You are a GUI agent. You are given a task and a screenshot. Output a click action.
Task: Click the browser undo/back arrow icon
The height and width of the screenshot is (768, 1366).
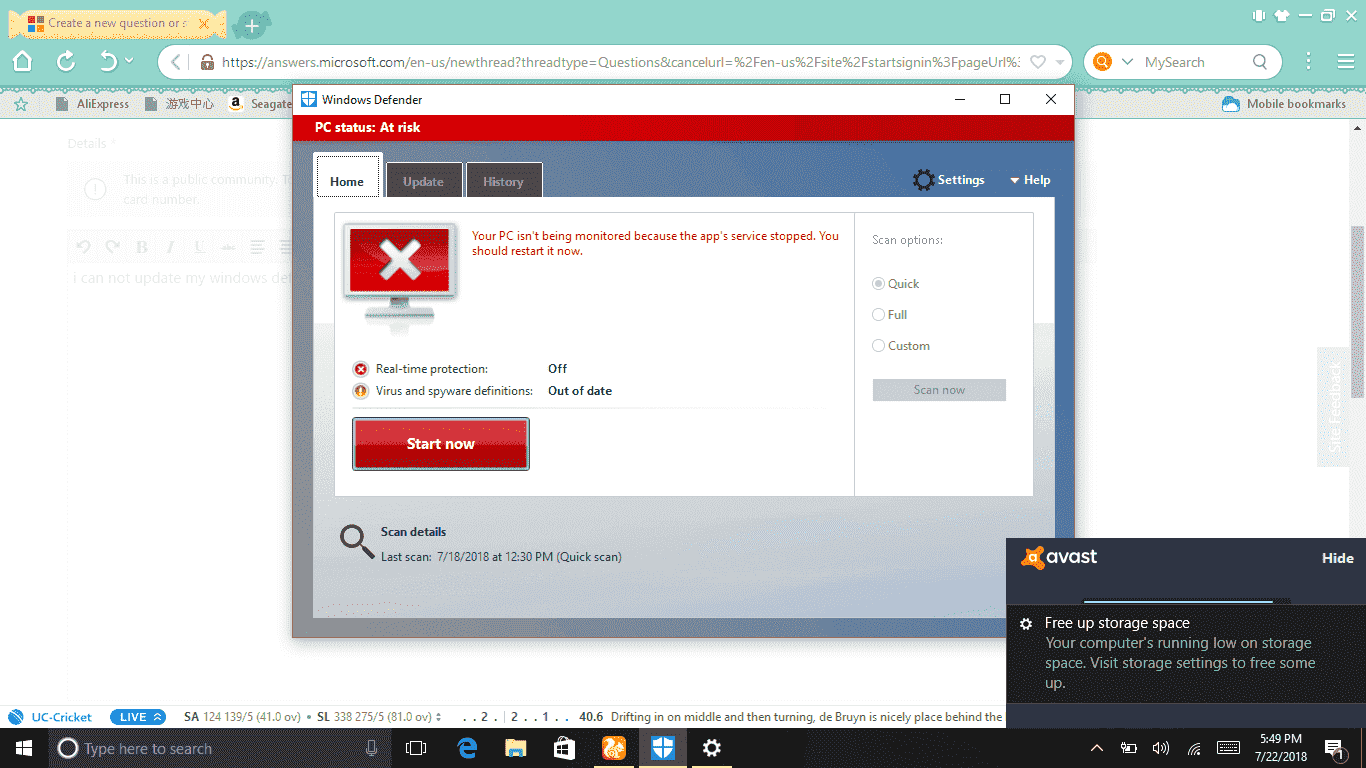click(x=108, y=62)
